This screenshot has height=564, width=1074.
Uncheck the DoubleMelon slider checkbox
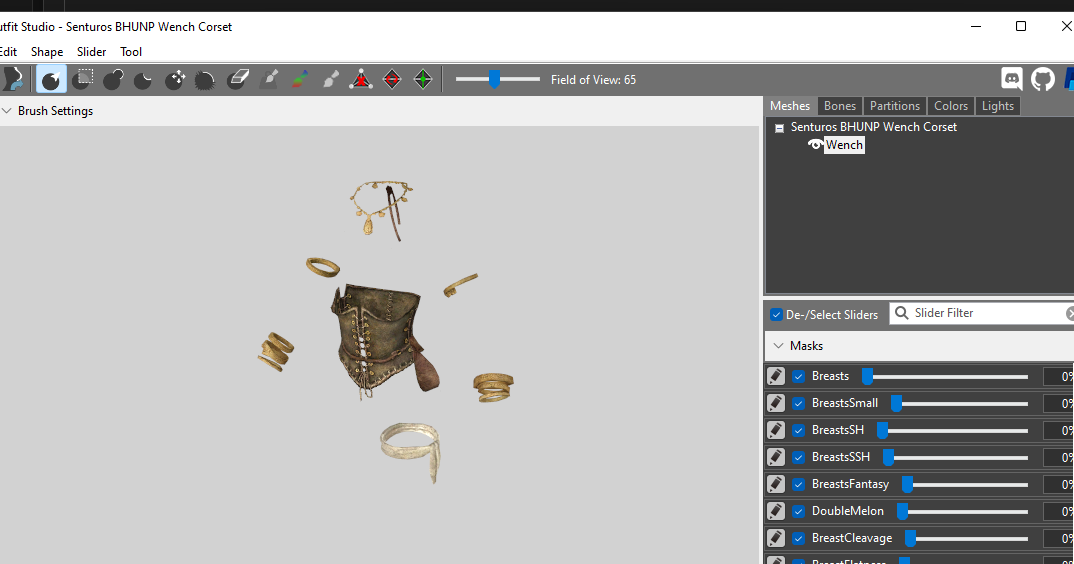pos(798,511)
